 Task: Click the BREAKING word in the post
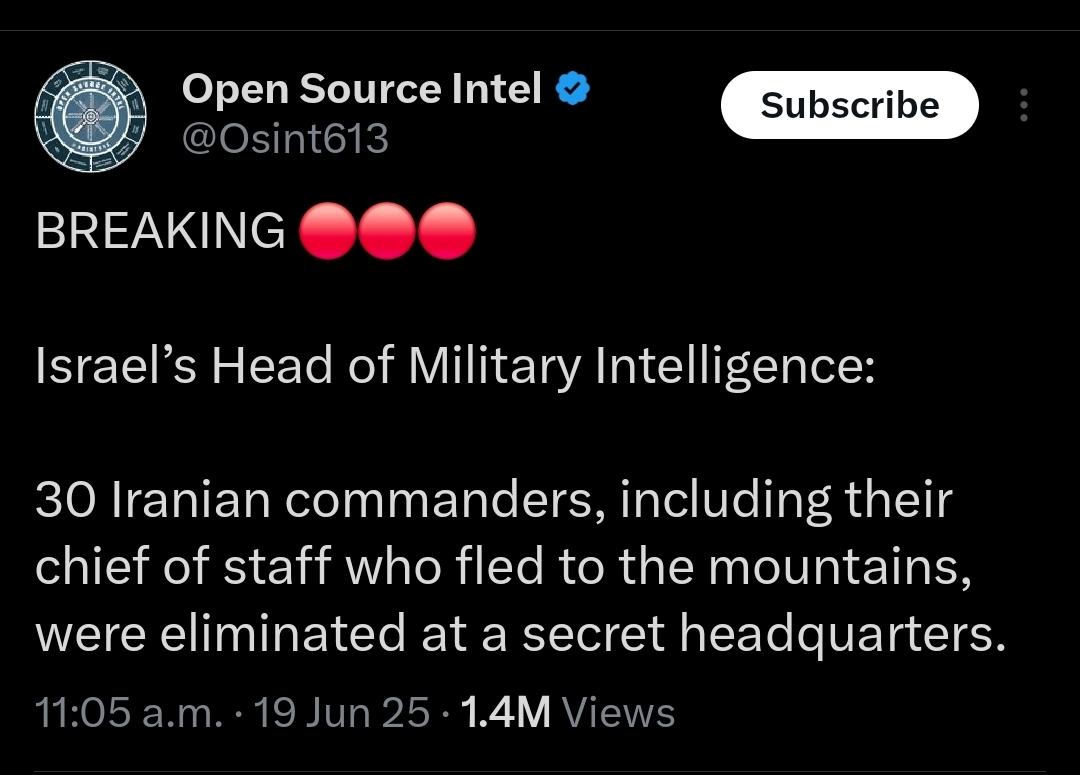click(x=160, y=230)
